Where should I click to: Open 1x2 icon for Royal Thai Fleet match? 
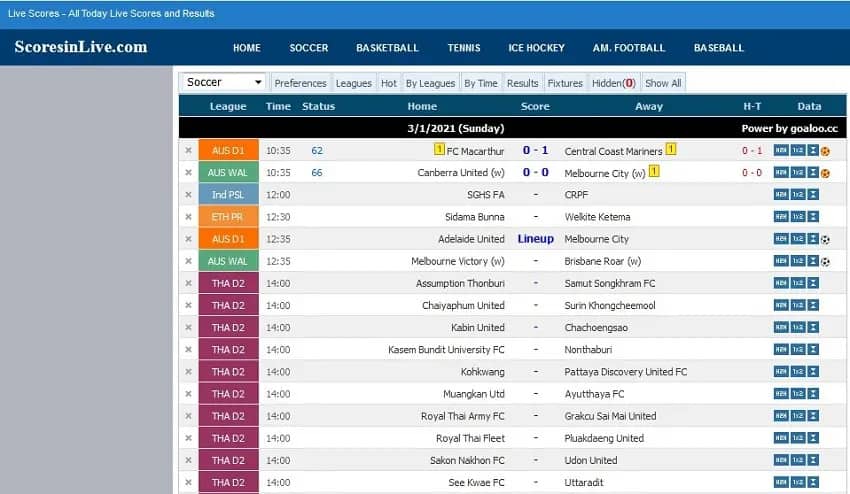click(x=797, y=438)
